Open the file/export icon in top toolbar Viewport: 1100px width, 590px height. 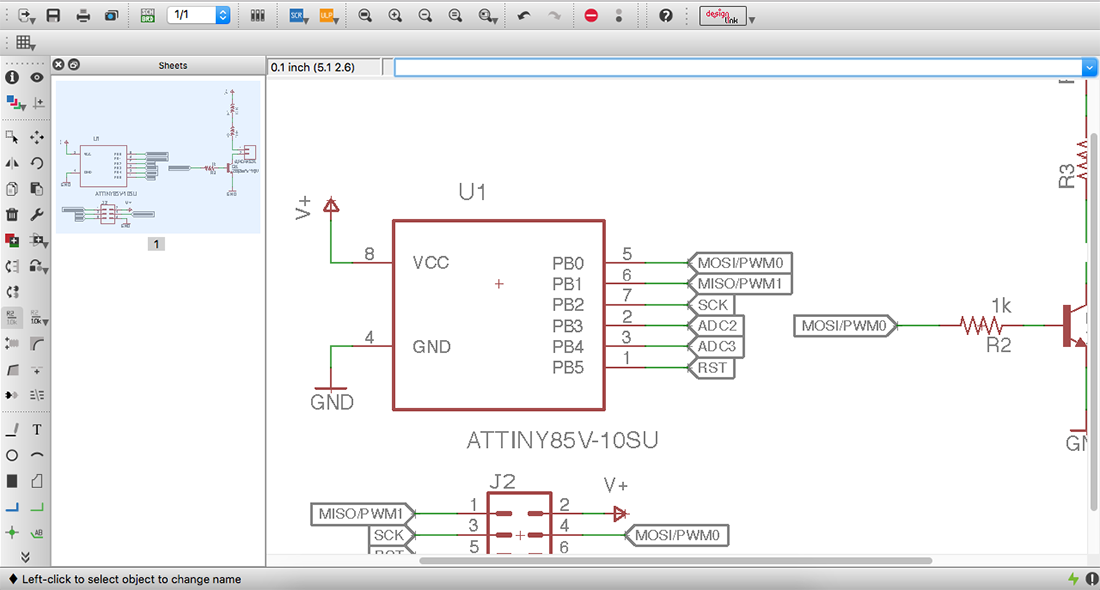click(x=26, y=15)
